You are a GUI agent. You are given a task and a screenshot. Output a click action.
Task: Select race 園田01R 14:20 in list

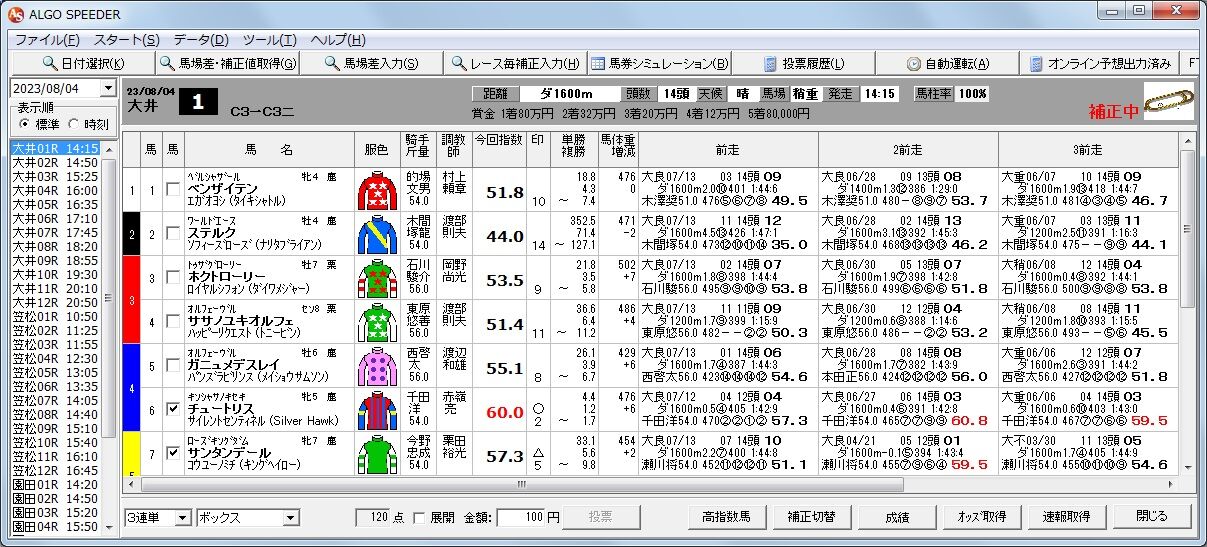[x=55, y=484]
